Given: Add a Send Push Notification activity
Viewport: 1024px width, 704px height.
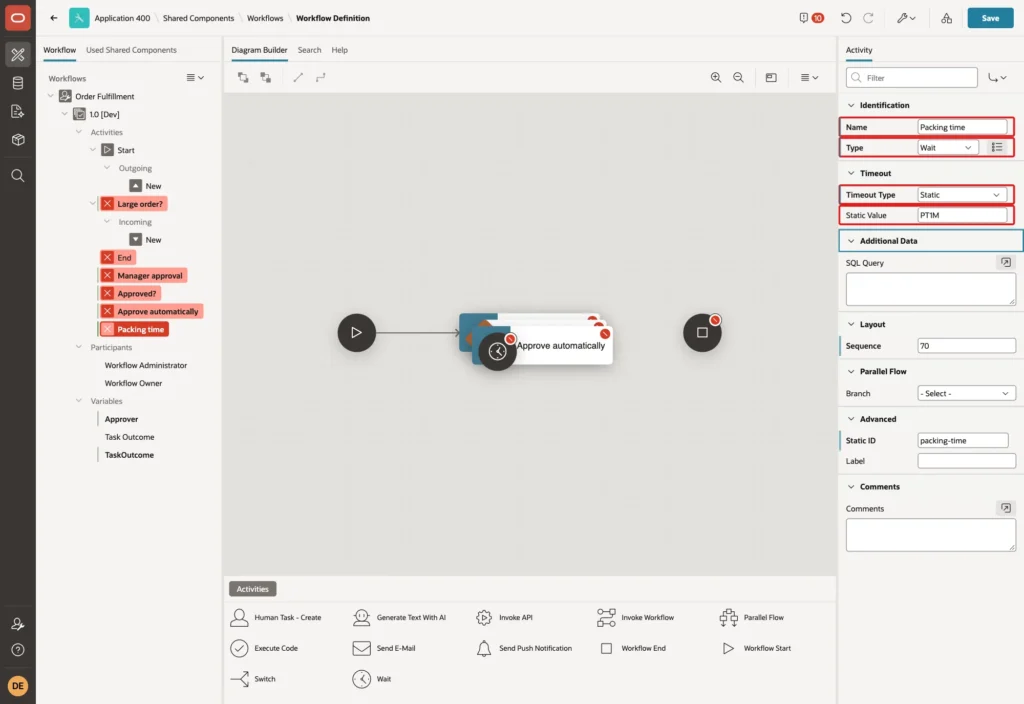Looking at the screenshot, I should (x=524, y=648).
